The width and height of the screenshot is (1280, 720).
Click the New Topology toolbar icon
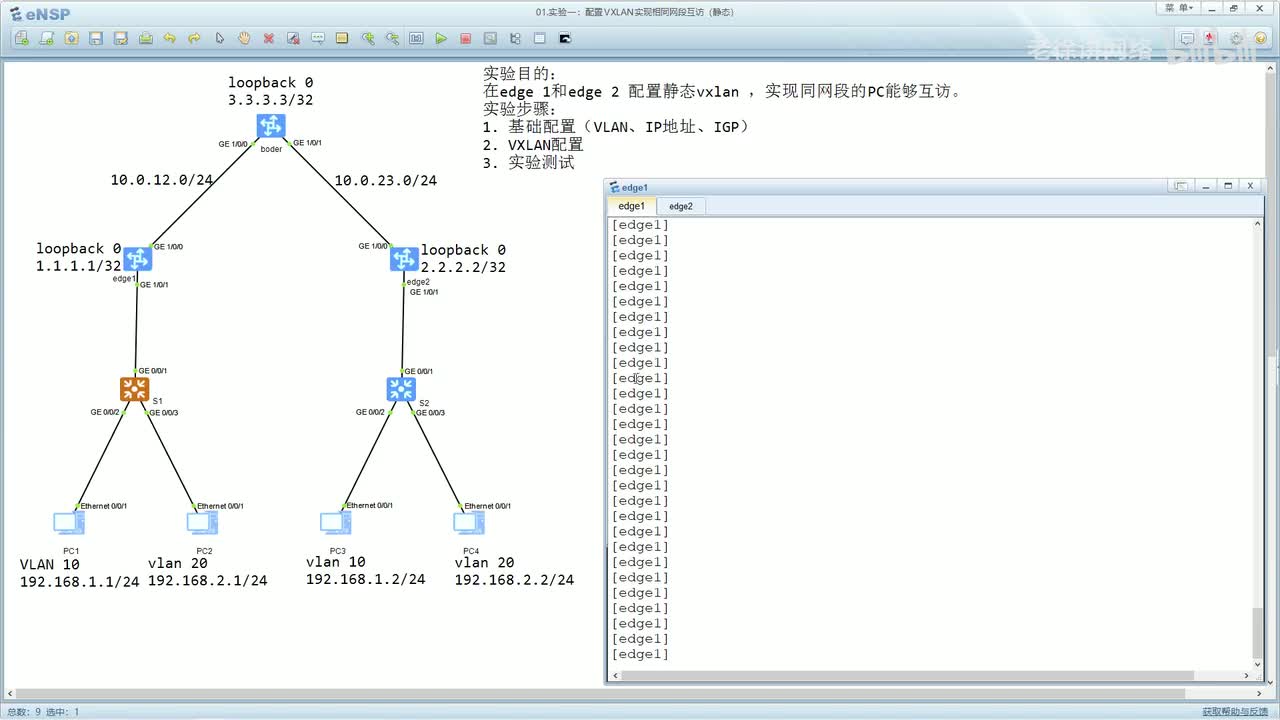(21, 39)
